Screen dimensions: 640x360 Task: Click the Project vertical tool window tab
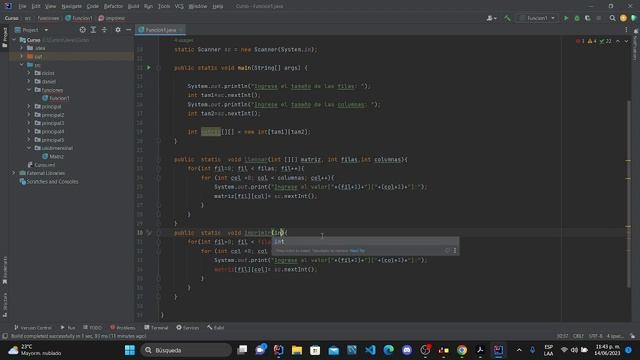pyautogui.click(x=5, y=38)
